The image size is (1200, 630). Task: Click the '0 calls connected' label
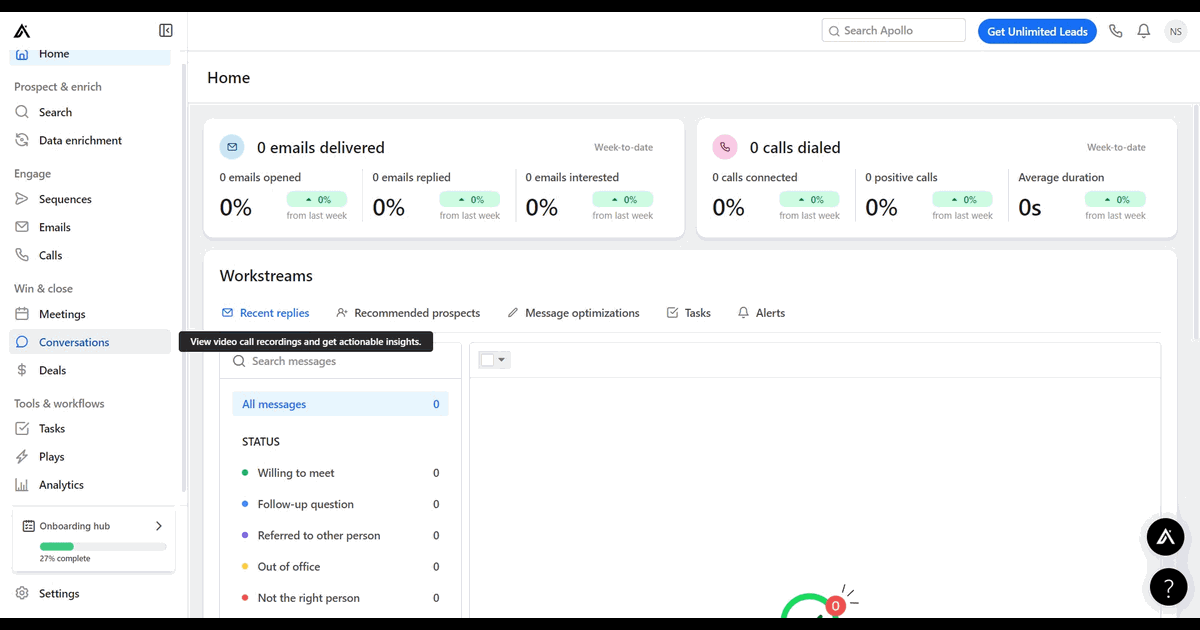coord(755,177)
